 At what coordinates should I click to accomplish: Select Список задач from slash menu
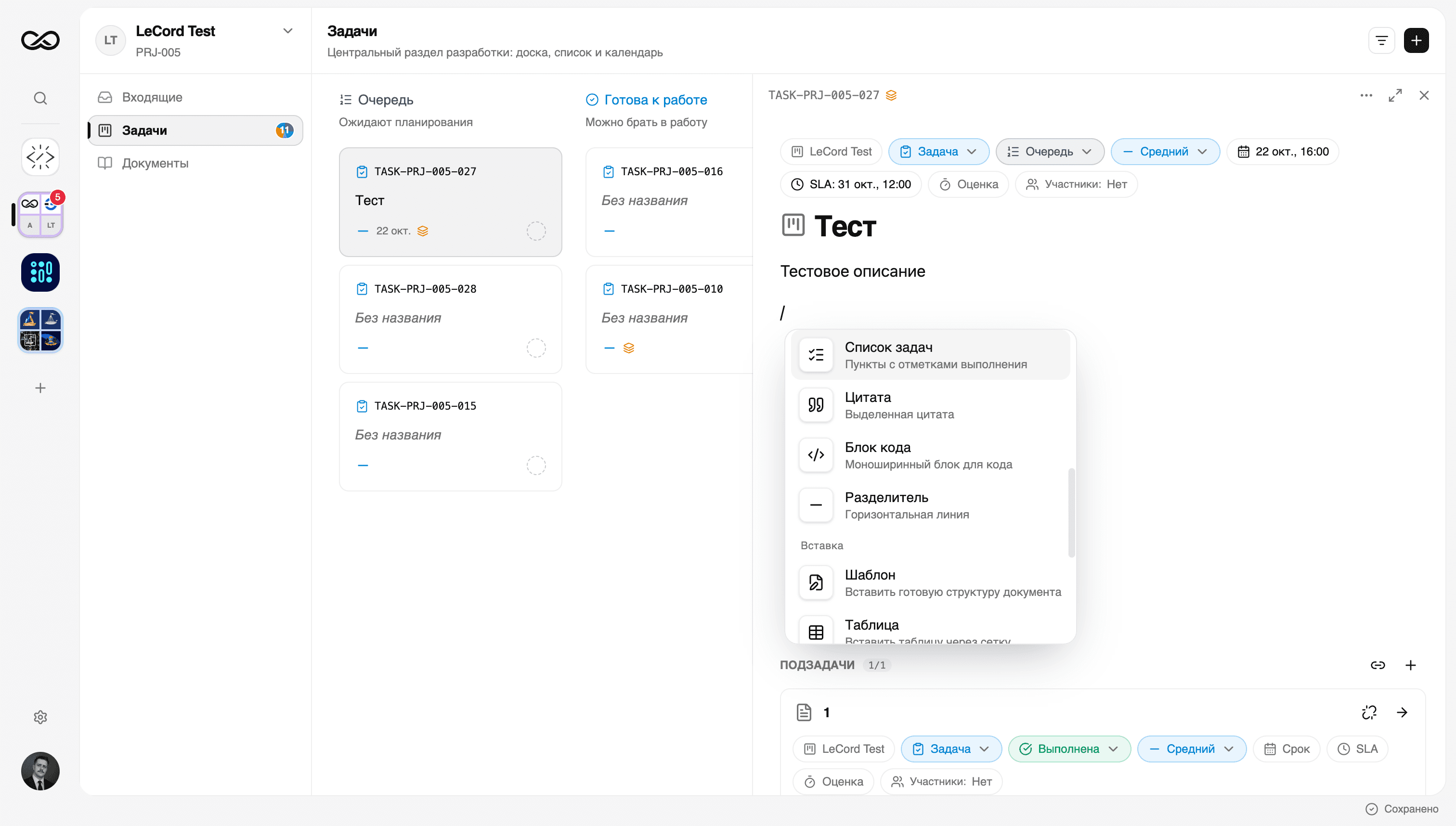930,355
